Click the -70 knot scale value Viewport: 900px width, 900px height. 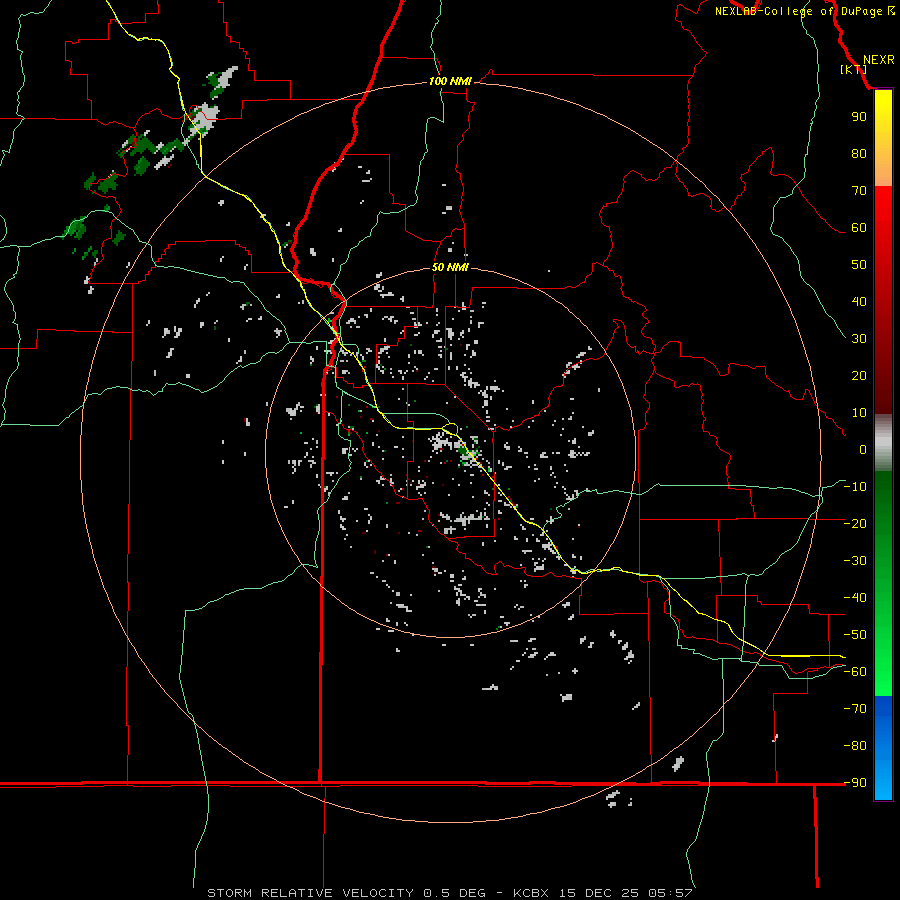pyautogui.click(x=855, y=709)
